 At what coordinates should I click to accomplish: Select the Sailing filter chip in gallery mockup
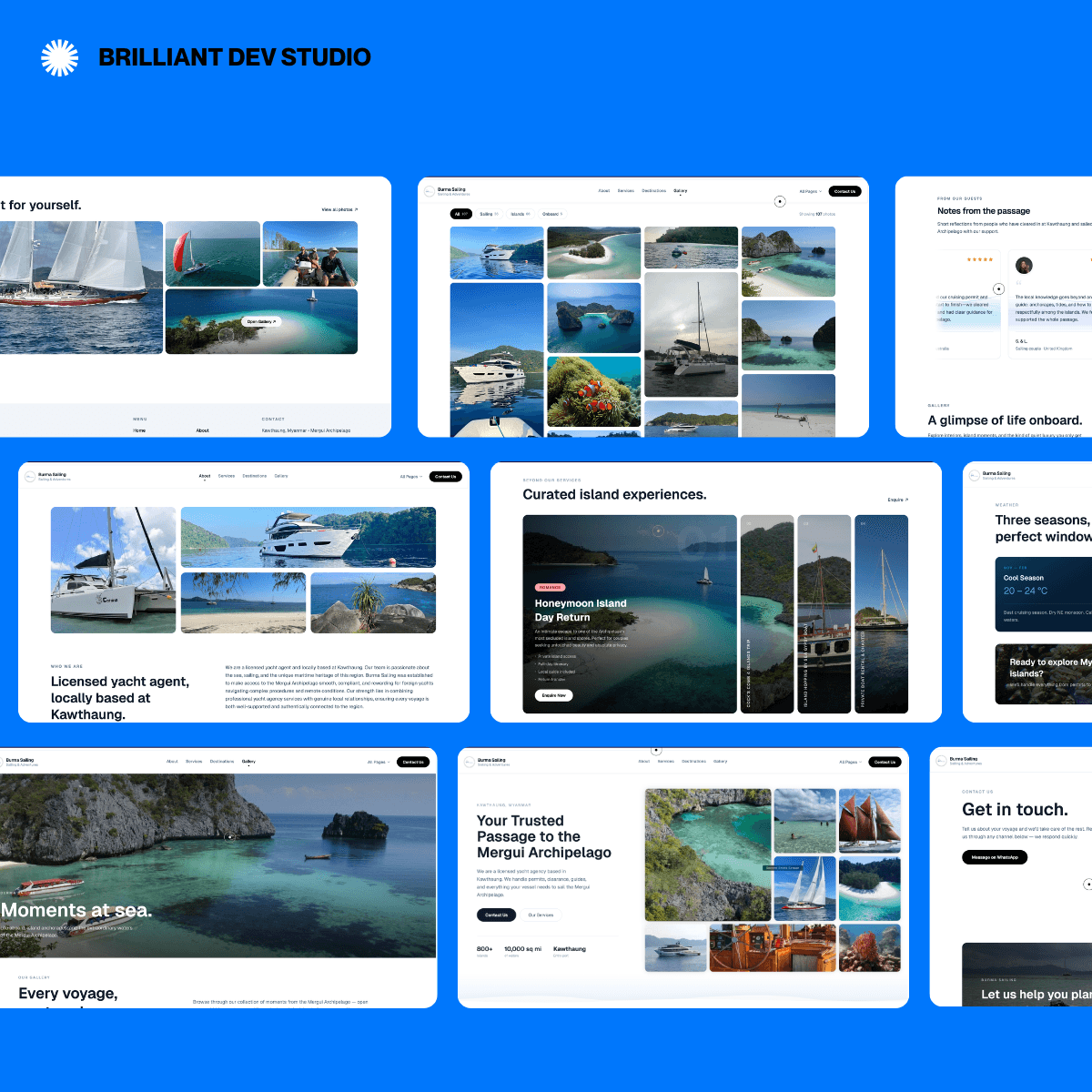[490, 214]
